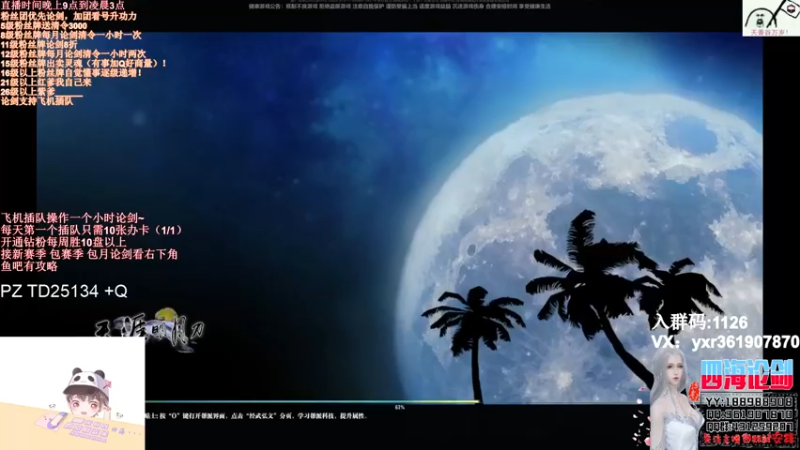800x450 pixels.
Task: Click the 63% loading percentage label
Action: coord(399,408)
